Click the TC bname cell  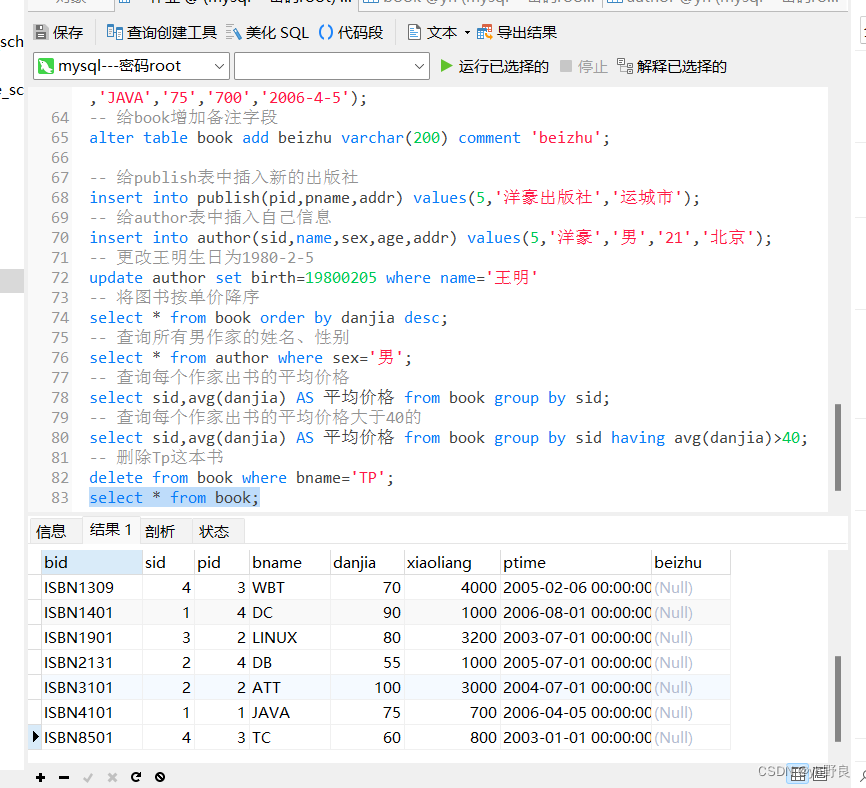click(289, 737)
